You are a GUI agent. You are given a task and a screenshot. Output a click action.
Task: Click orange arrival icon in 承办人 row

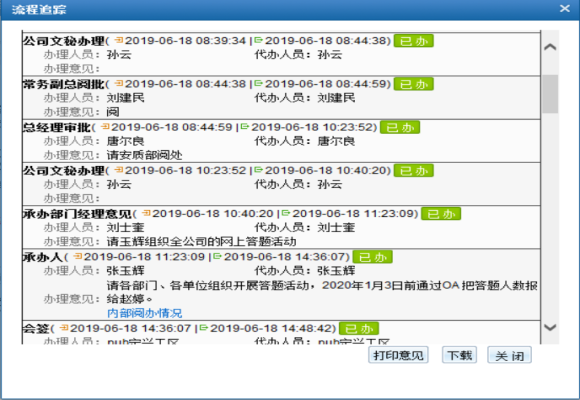(78, 256)
